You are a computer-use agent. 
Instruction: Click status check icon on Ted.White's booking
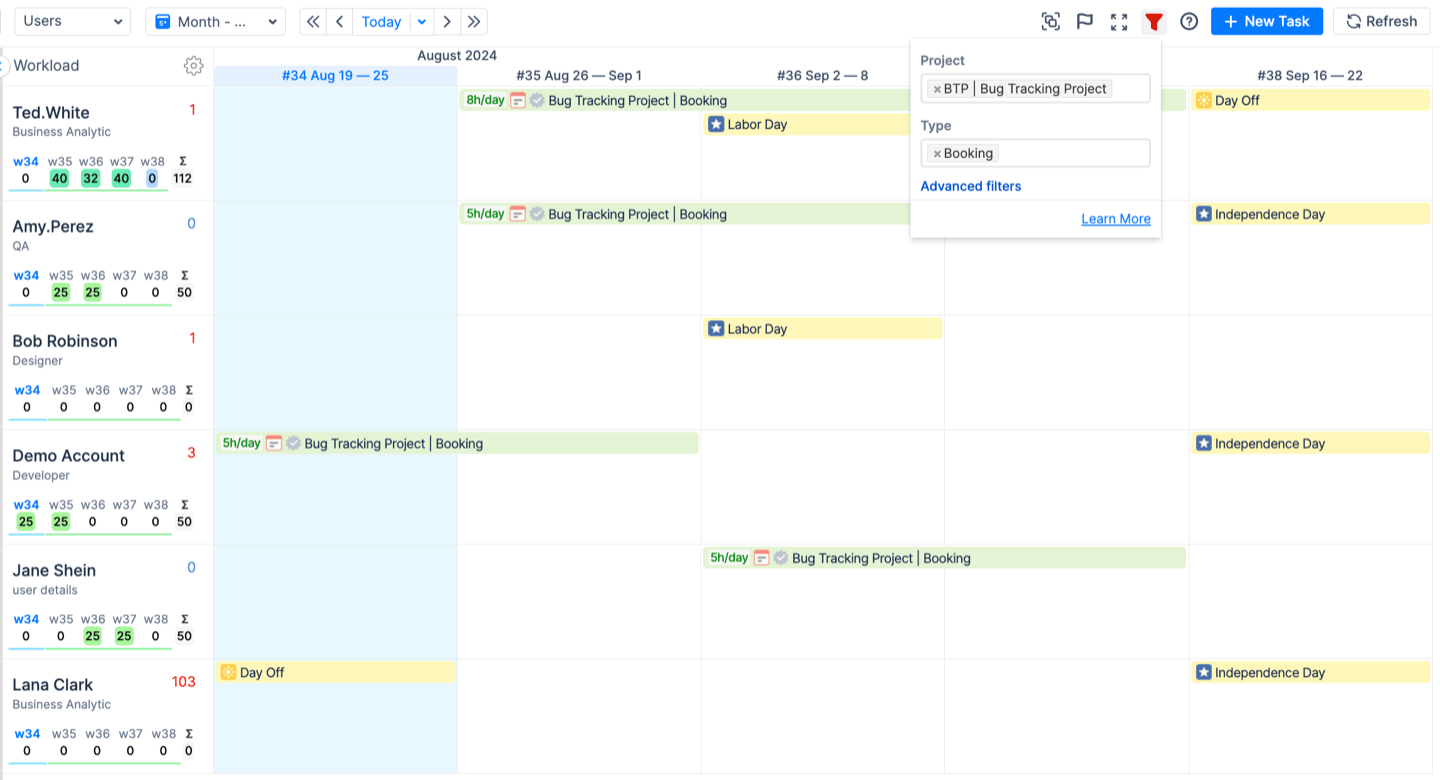click(537, 100)
